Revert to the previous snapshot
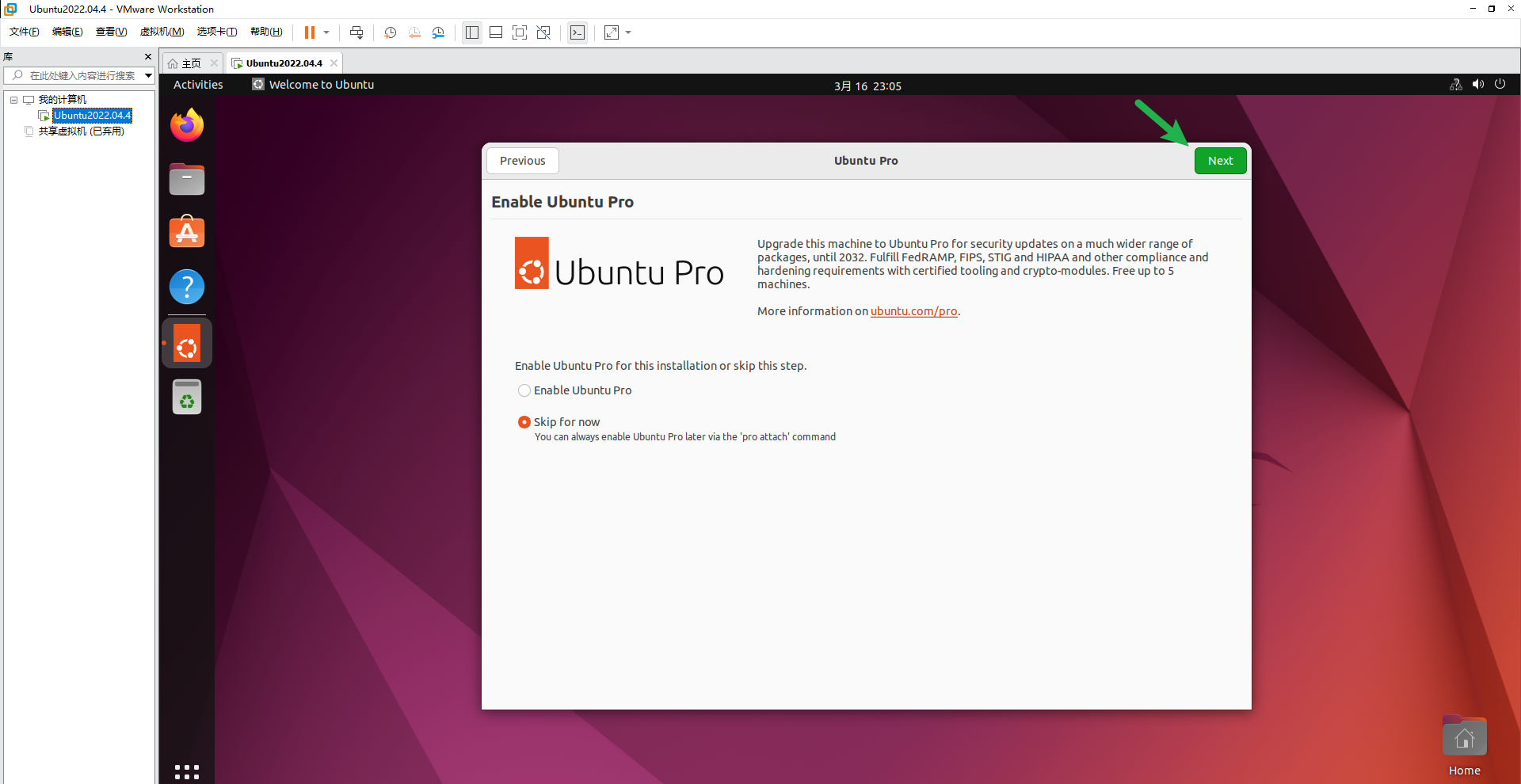The image size is (1521, 784). [414, 32]
